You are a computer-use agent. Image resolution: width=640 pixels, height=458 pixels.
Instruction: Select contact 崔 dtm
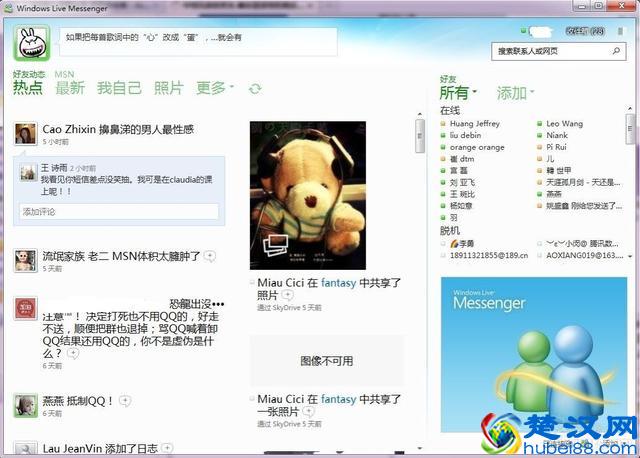pyautogui.click(x=462, y=159)
